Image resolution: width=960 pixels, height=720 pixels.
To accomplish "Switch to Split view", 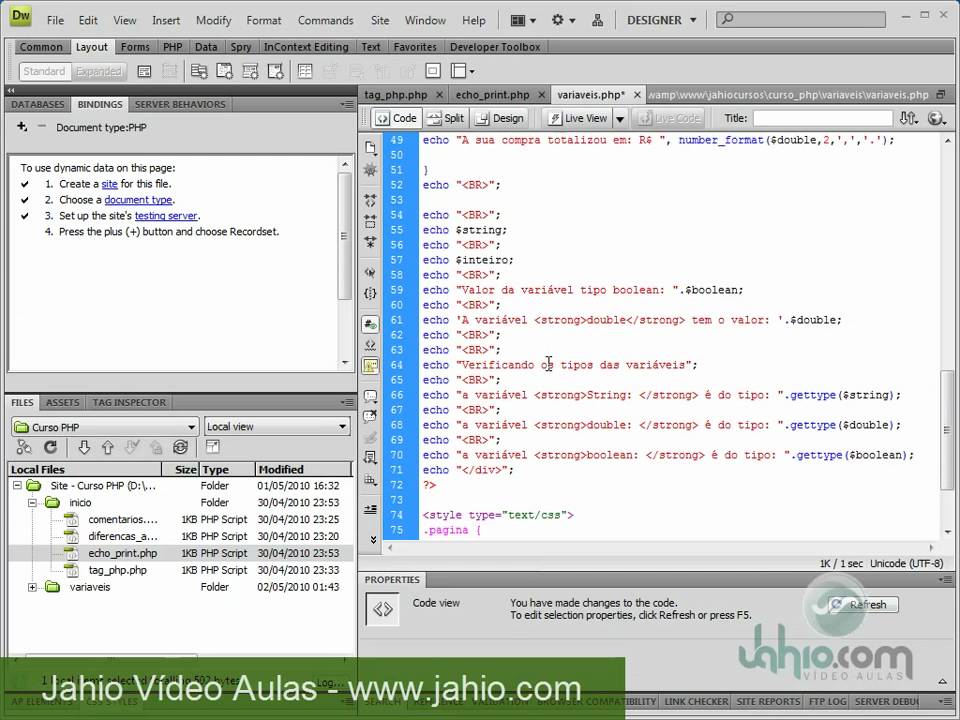I will tap(445, 118).
